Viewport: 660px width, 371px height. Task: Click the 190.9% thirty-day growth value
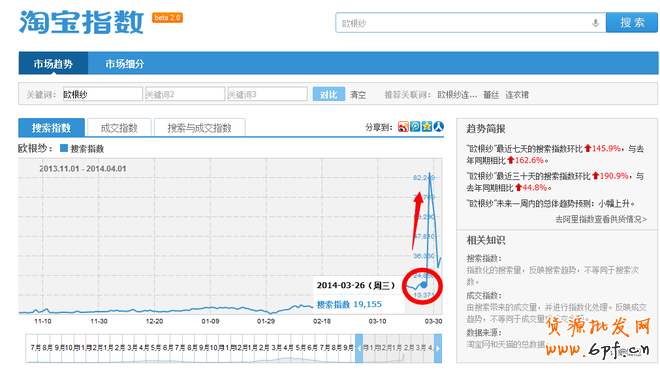[x=614, y=176]
